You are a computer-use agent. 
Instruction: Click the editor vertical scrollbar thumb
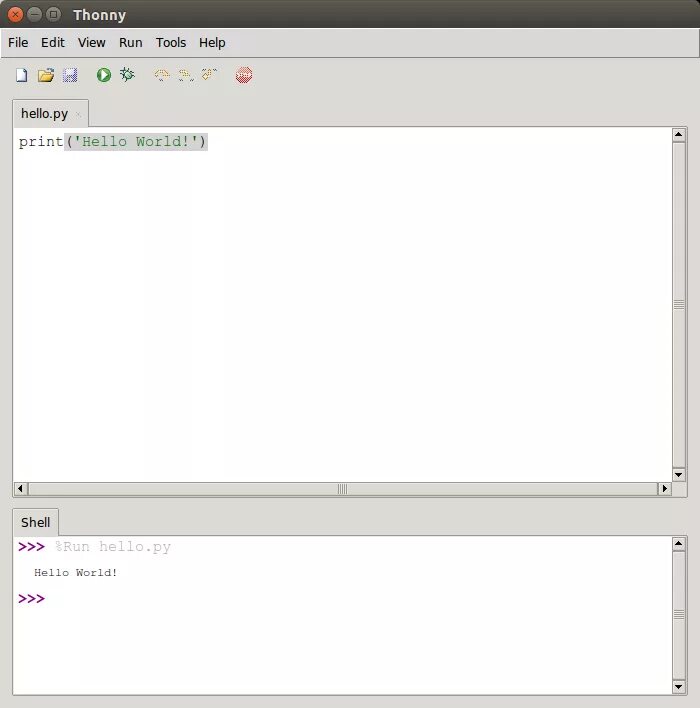tap(679, 305)
